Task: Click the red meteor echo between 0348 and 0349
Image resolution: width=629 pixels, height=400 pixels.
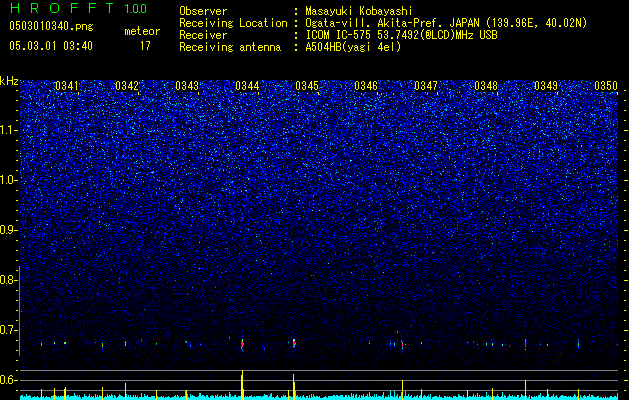Action: pyautogui.click(x=525, y=343)
